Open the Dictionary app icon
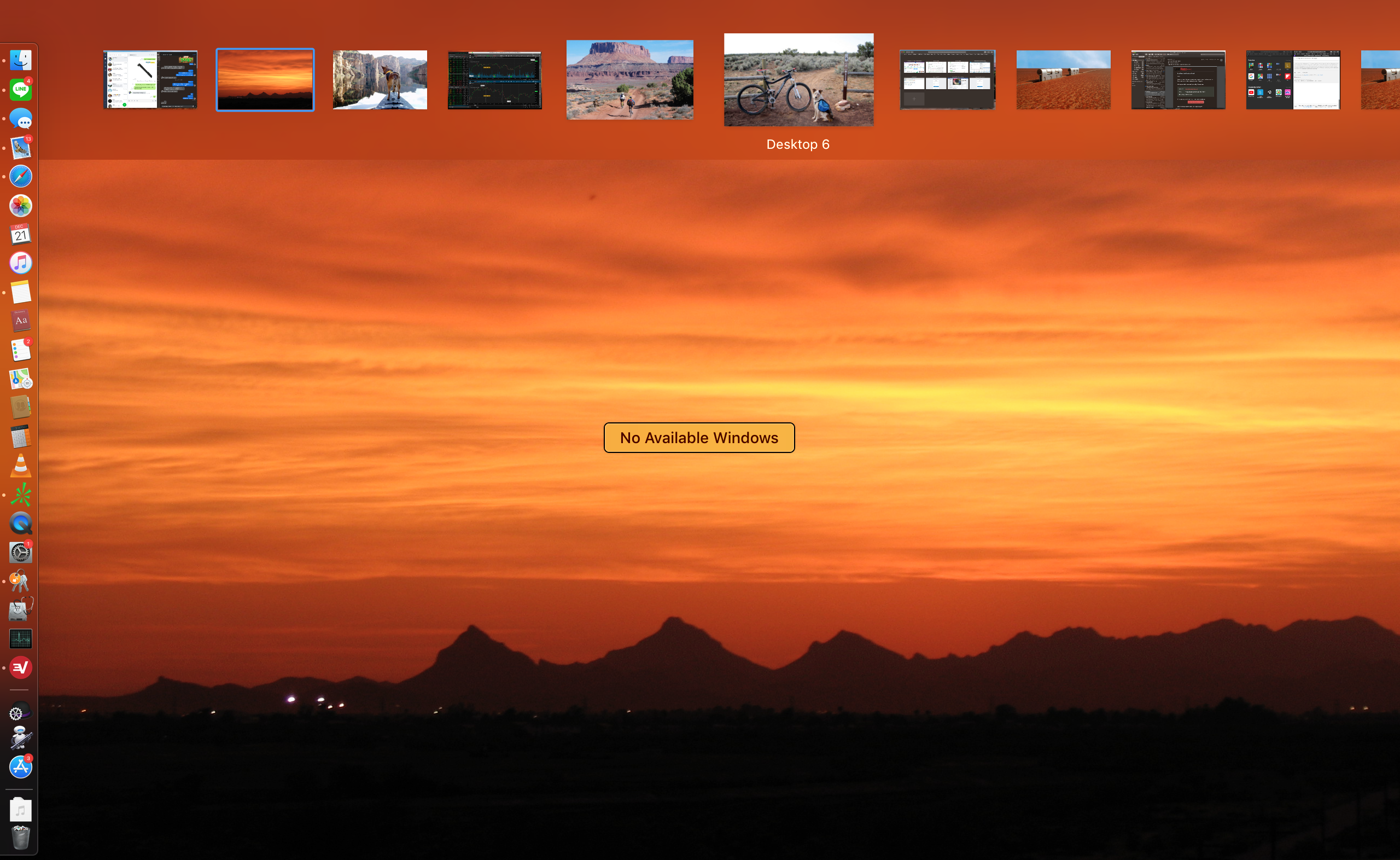The width and height of the screenshot is (1400, 860). click(20, 321)
